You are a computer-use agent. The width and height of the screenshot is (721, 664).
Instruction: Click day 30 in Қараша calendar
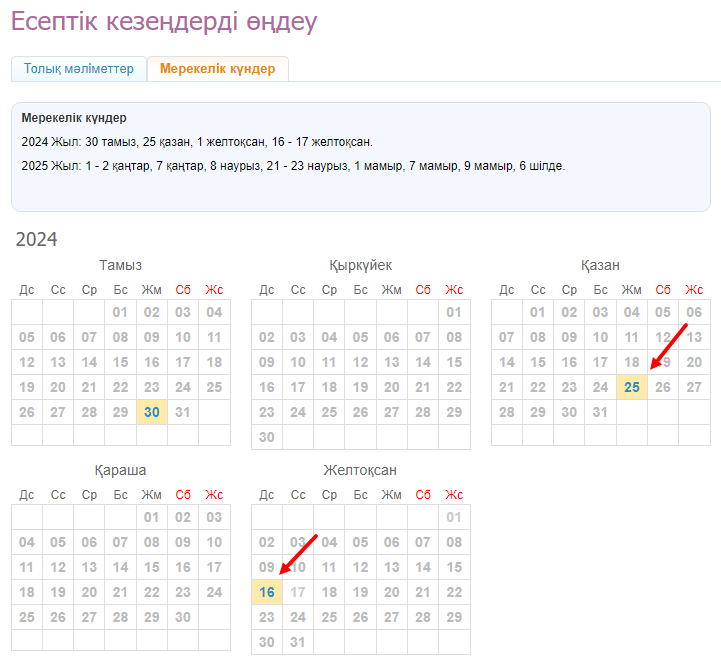(x=183, y=617)
